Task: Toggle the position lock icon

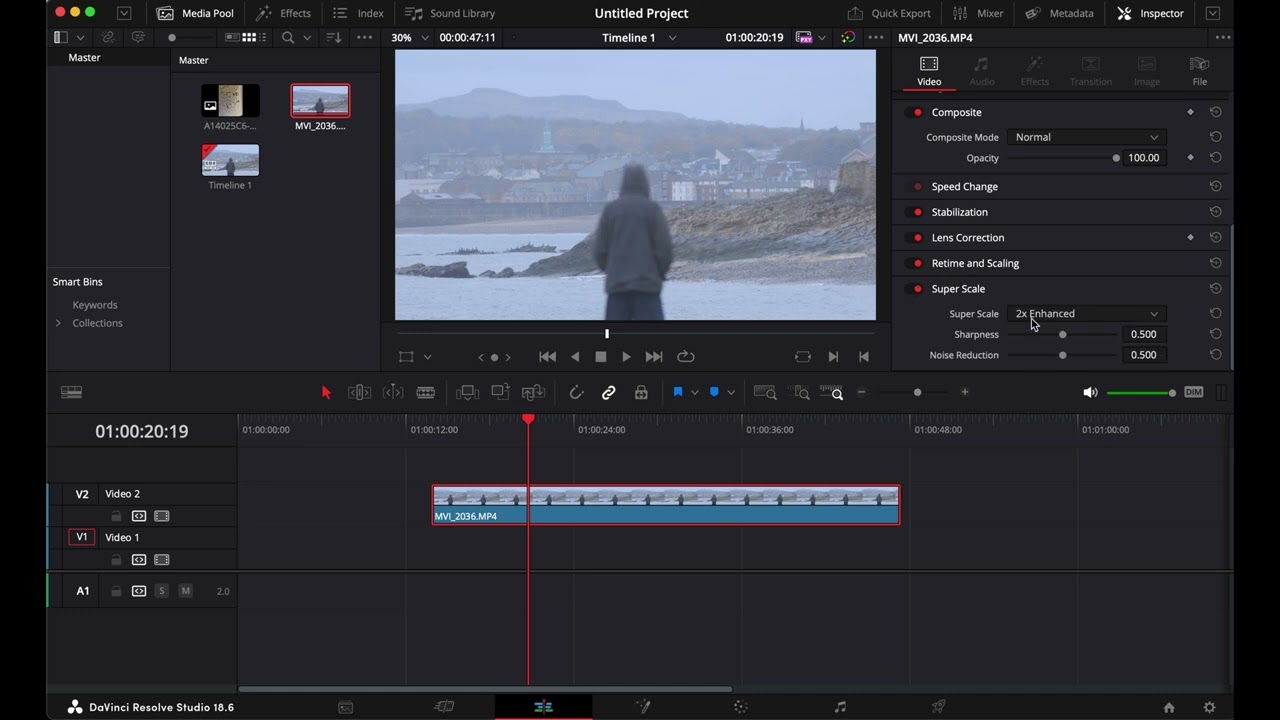Action: point(641,393)
